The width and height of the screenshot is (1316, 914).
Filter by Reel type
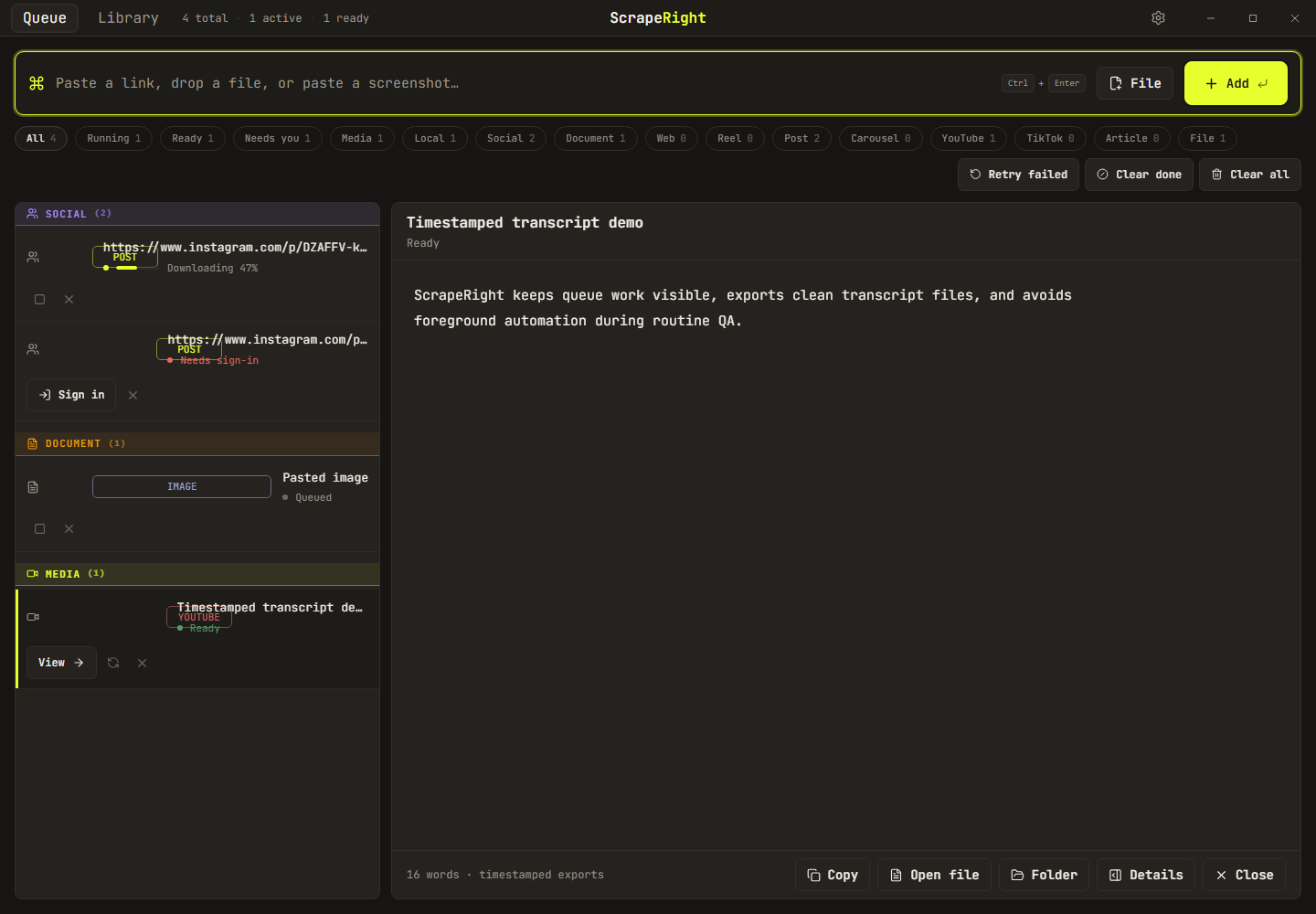coord(736,138)
